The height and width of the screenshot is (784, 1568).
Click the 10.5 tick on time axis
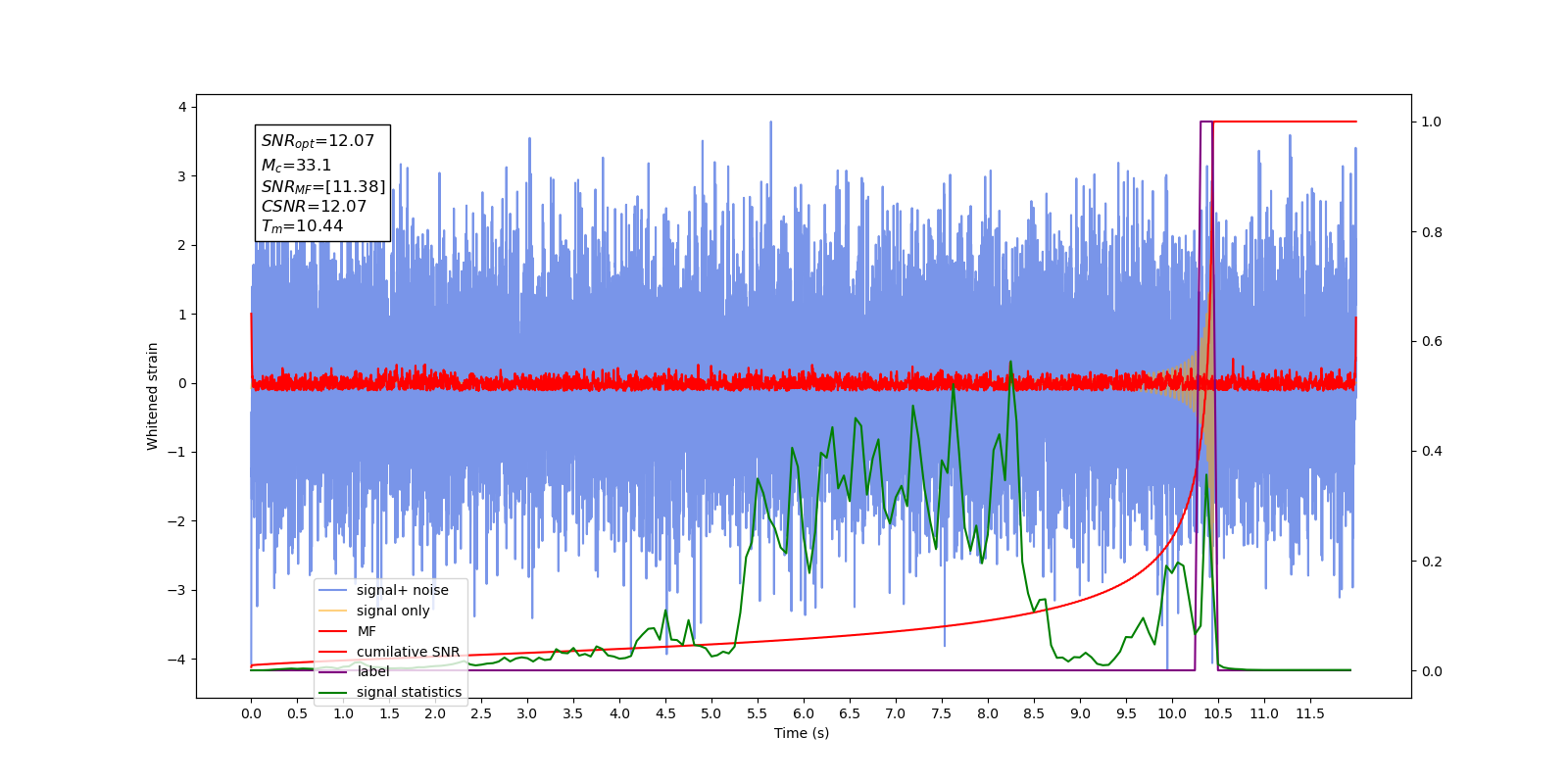point(1218,713)
